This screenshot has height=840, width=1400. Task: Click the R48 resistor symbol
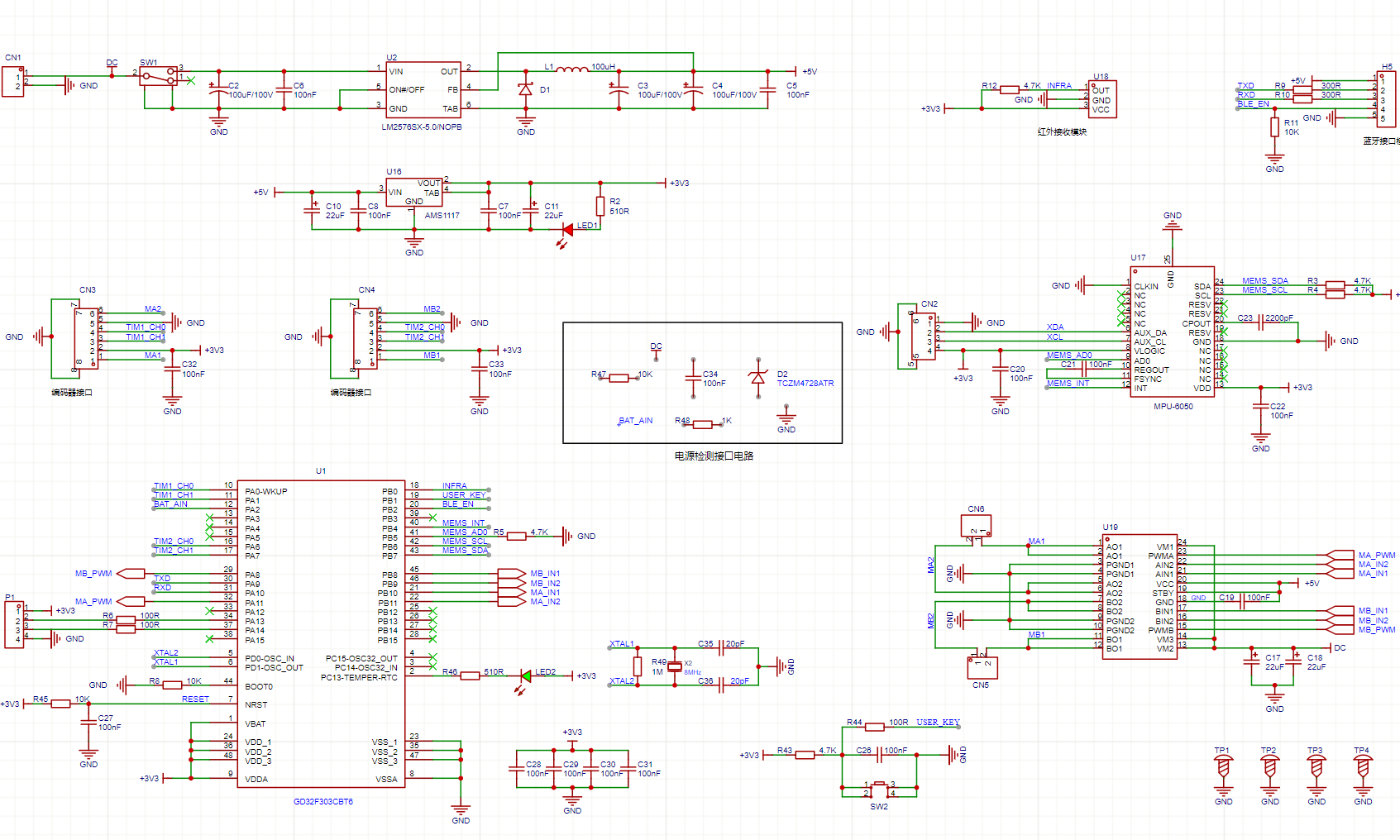coord(702,424)
